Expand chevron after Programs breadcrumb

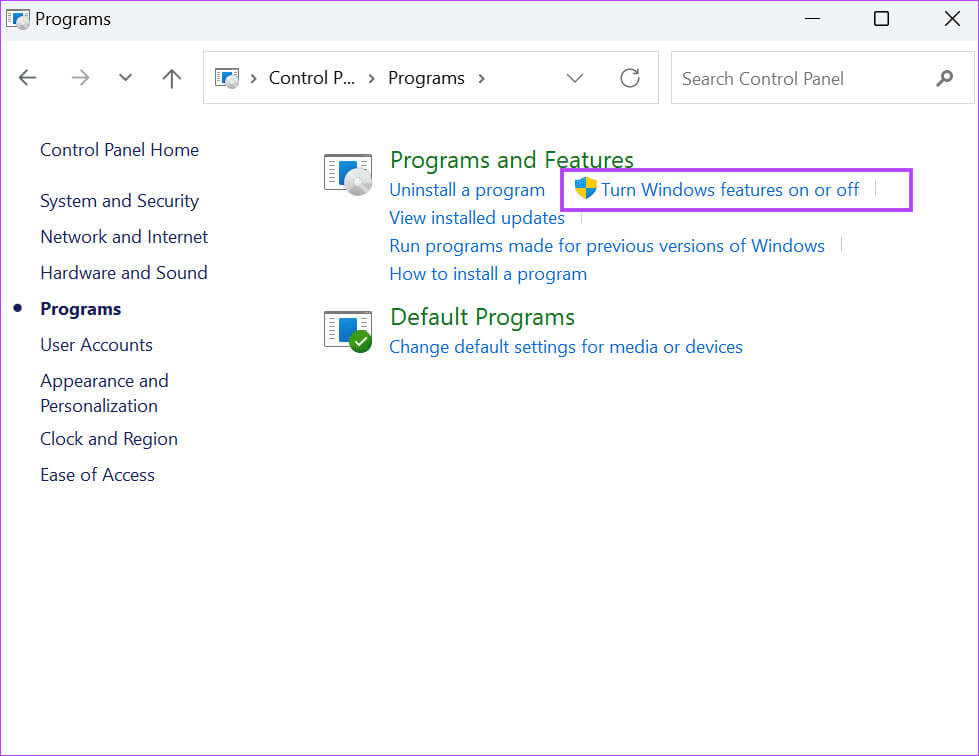coord(481,79)
